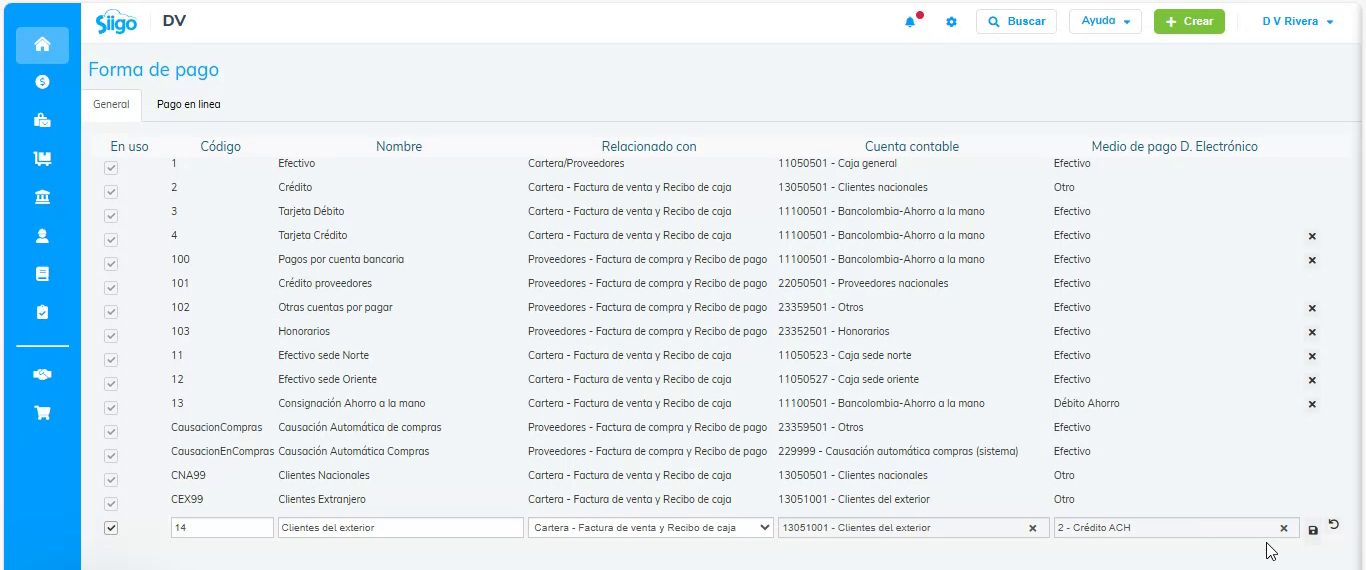Select the 11050523 - Caja sede norte cell
Viewport: 1366px width, 570px height.
[845, 355]
